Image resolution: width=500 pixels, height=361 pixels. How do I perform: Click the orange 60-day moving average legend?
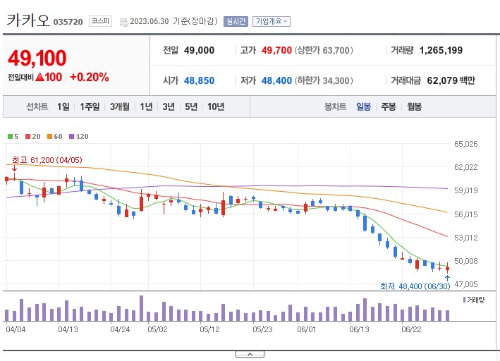click(x=55, y=136)
